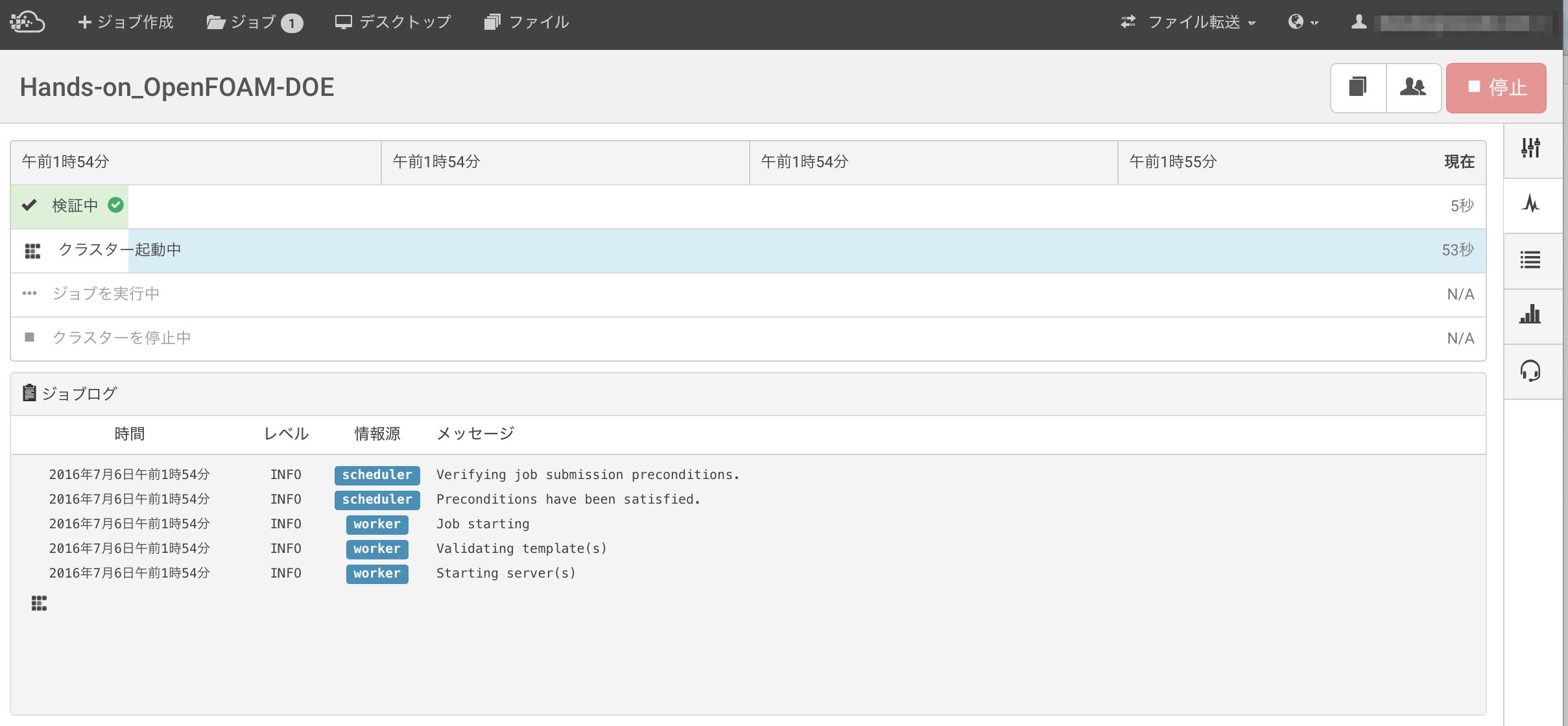Viewport: 1568px width, 726px height.
Task: Click scheduler badge for Verifying job submission
Action: pos(377,475)
